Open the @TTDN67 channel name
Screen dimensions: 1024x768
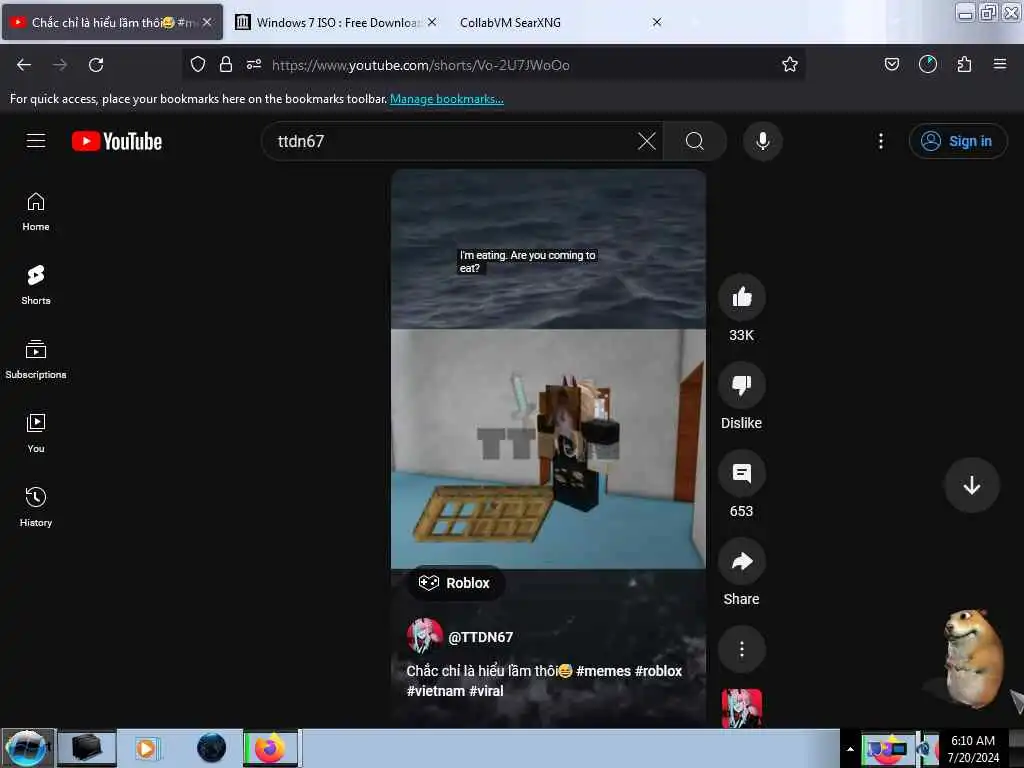(480, 637)
